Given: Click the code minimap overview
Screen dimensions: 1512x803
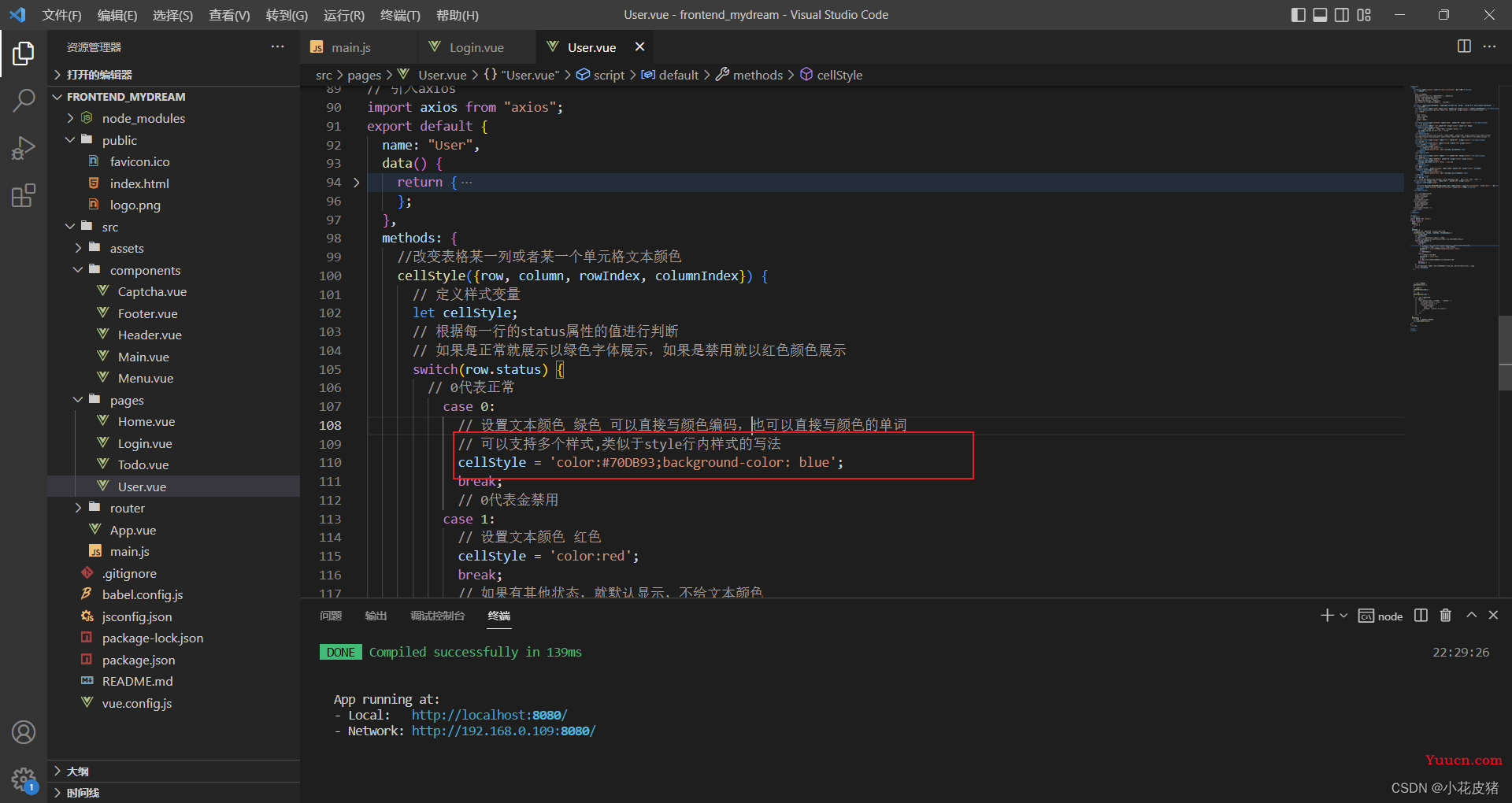Looking at the screenshot, I should pyautogui.click(x=1453, y=209).
